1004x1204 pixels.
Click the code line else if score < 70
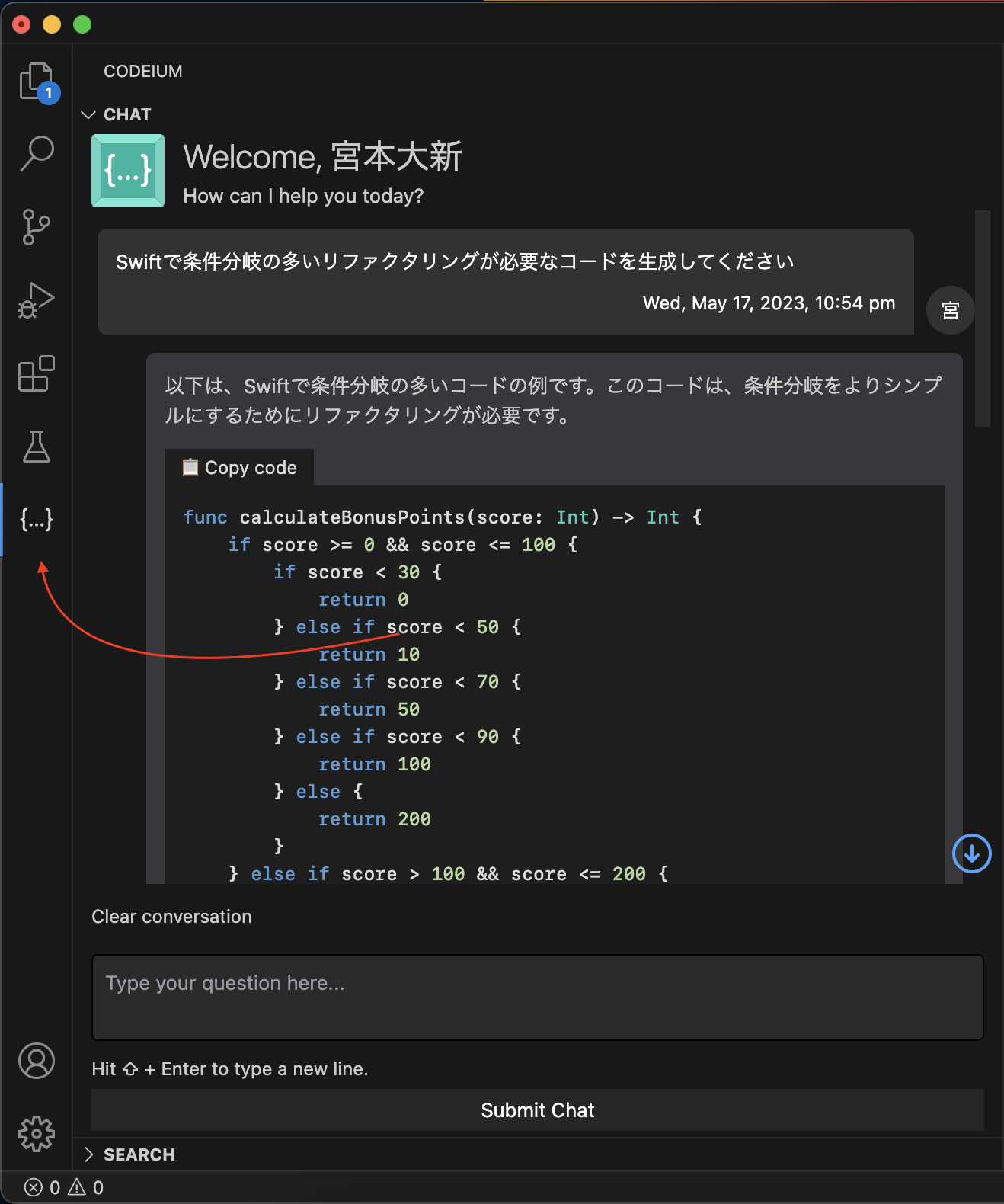click(398, 682)
